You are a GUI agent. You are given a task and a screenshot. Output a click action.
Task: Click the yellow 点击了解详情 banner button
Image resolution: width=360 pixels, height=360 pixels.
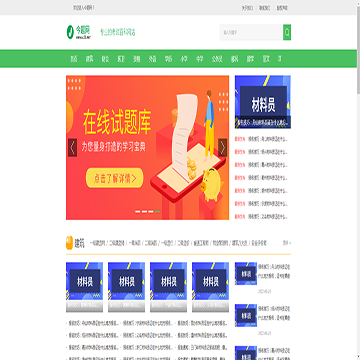(x=115, y=178)
